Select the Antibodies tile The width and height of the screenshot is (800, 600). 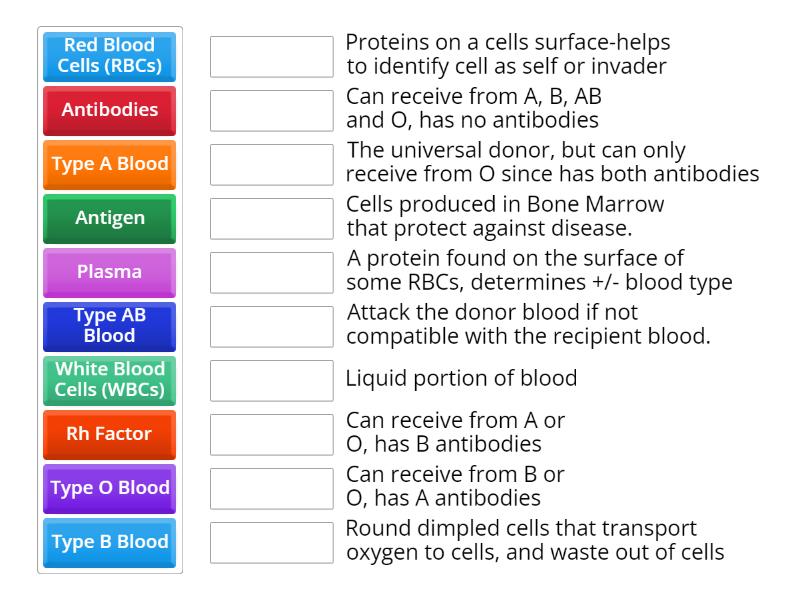(108, 111)
